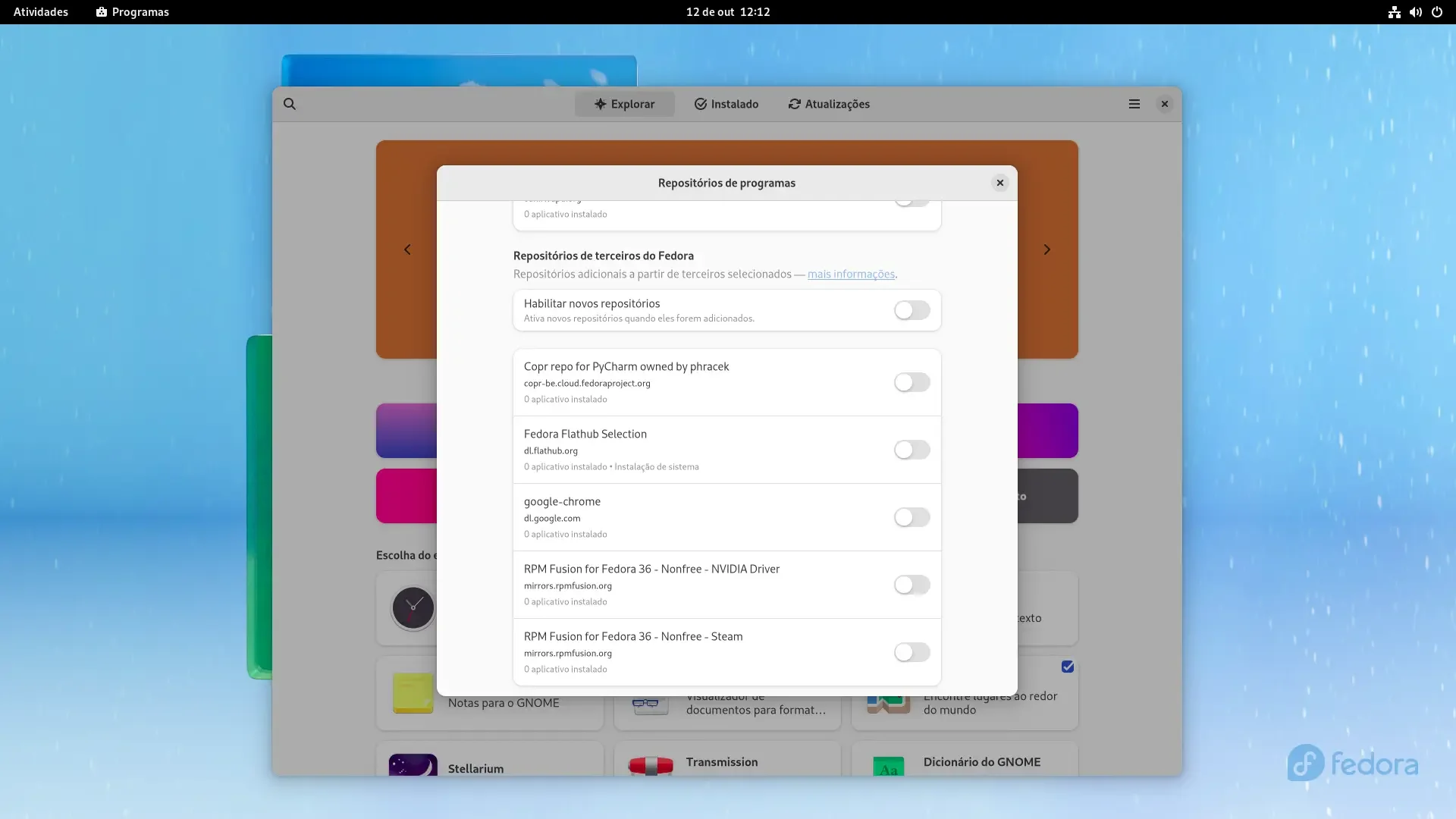The image size is (1456, 819).
Task: Click Repositórios de terceiros do Fedora heading
Action: [x=604, y=256]
